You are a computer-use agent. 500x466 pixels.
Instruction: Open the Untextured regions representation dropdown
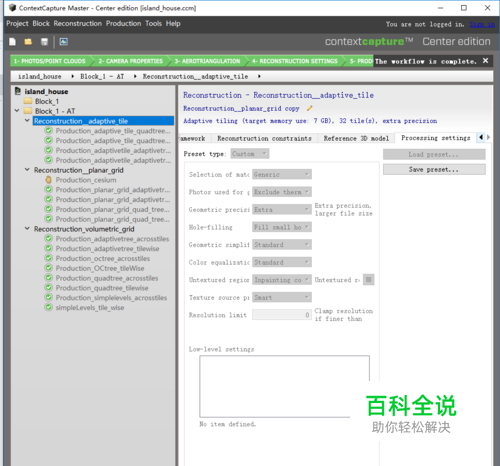pyautogui.click(x=282, y=280)
